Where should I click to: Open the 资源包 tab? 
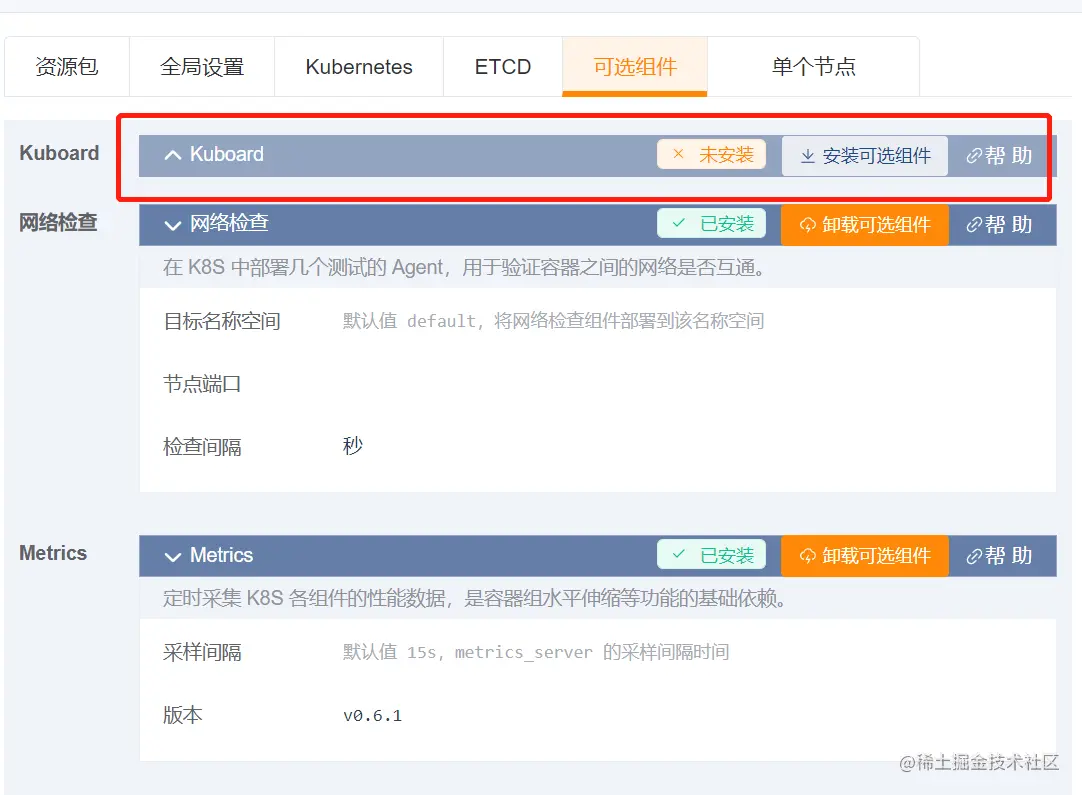67,67
